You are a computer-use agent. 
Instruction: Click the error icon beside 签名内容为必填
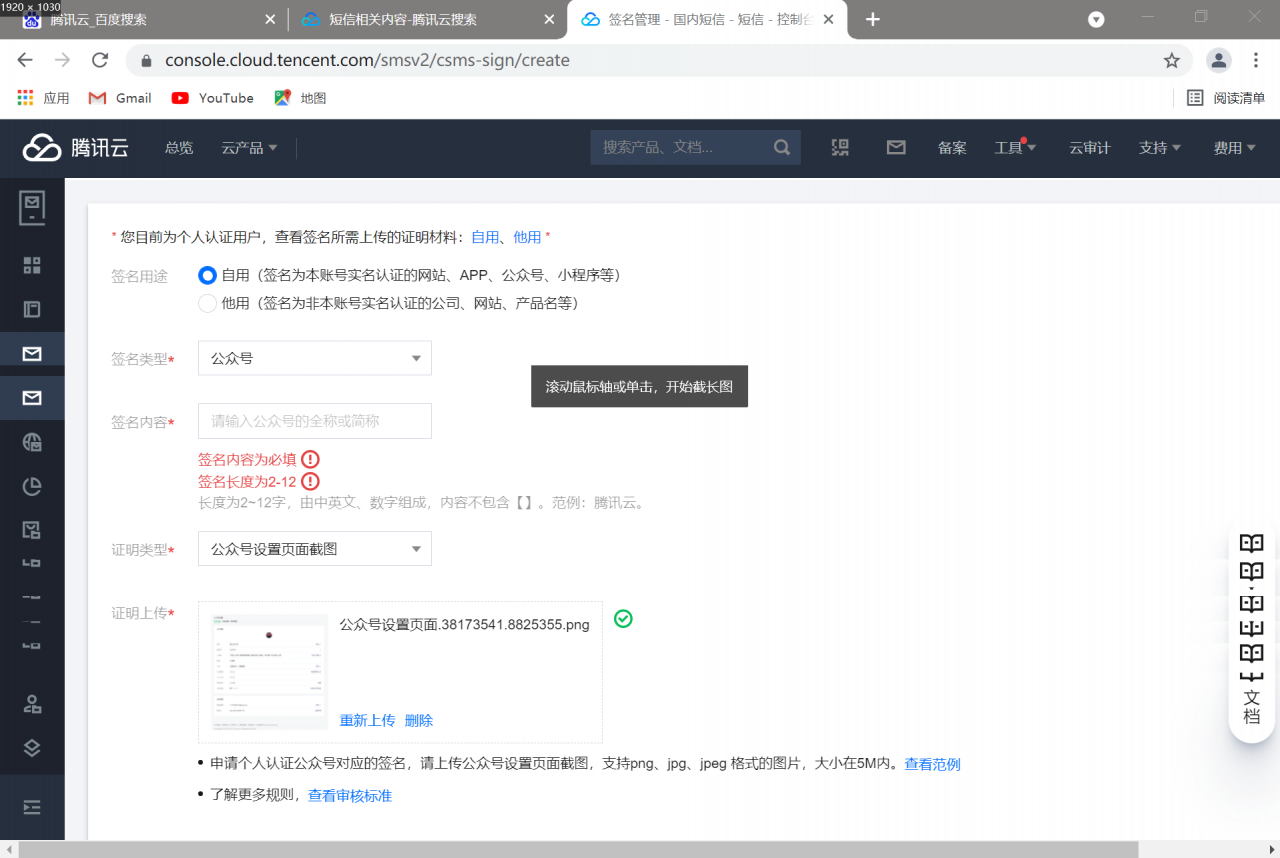[310, 458]
